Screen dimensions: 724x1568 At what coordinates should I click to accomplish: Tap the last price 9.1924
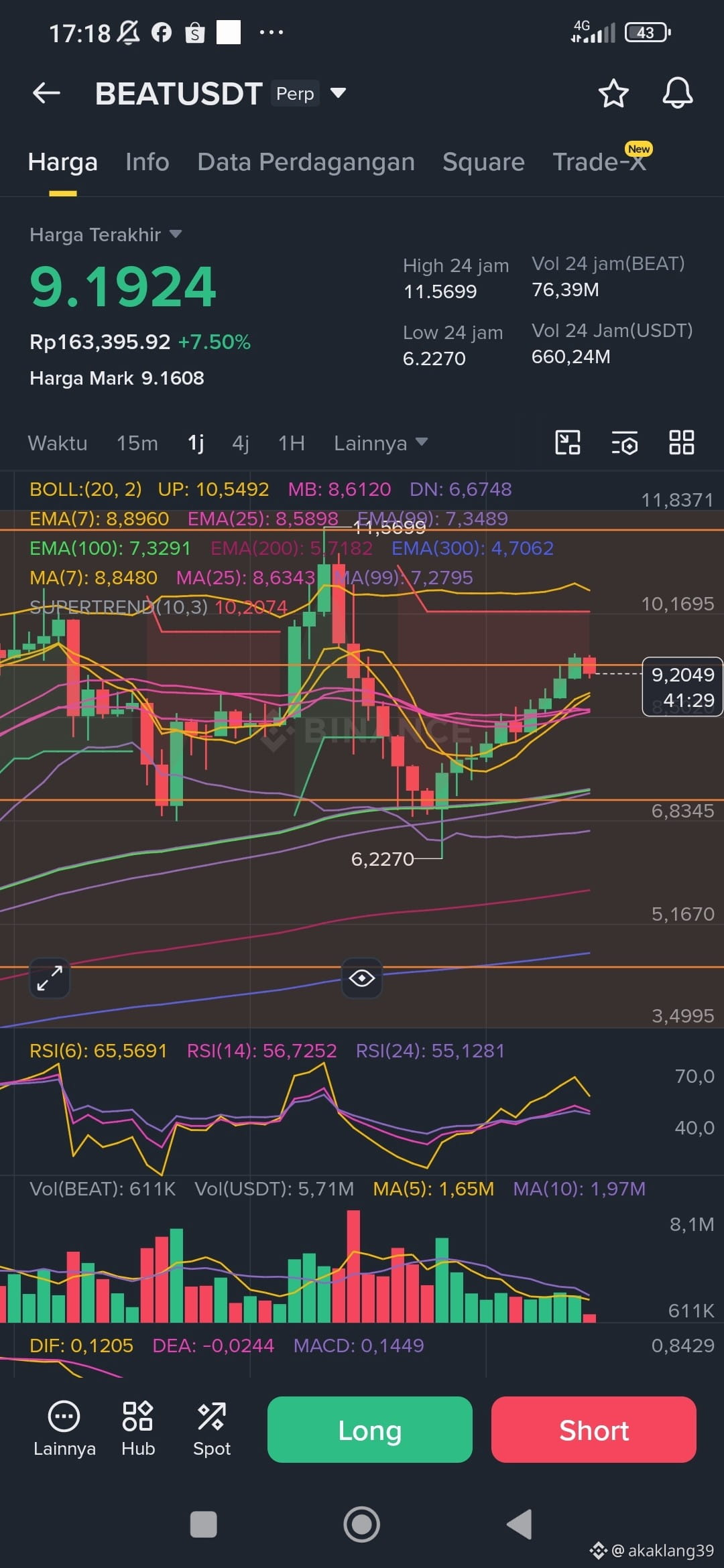[123, 287]
